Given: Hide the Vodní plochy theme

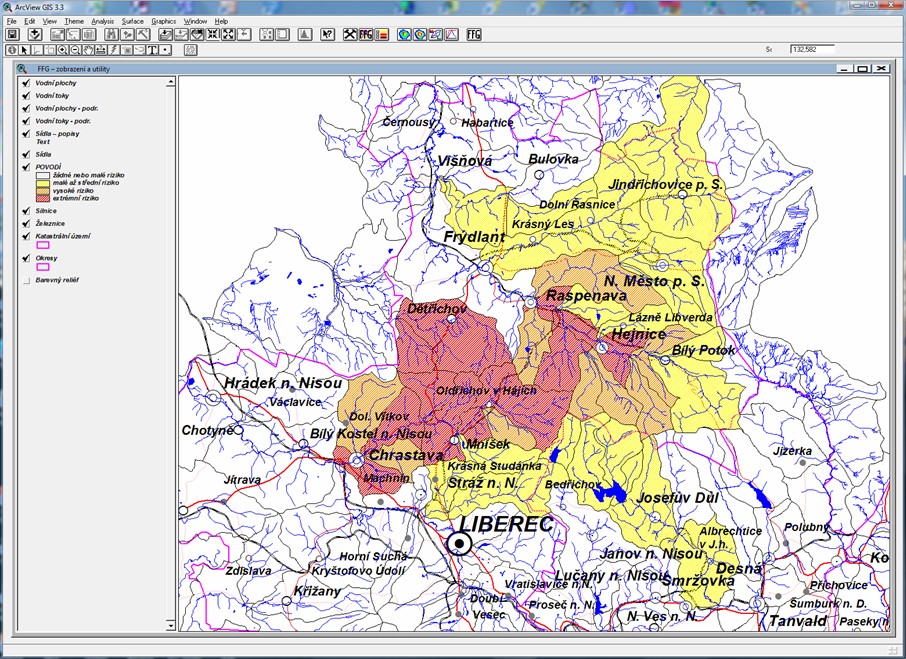Looking at the screenshot, I should point(25,83).
